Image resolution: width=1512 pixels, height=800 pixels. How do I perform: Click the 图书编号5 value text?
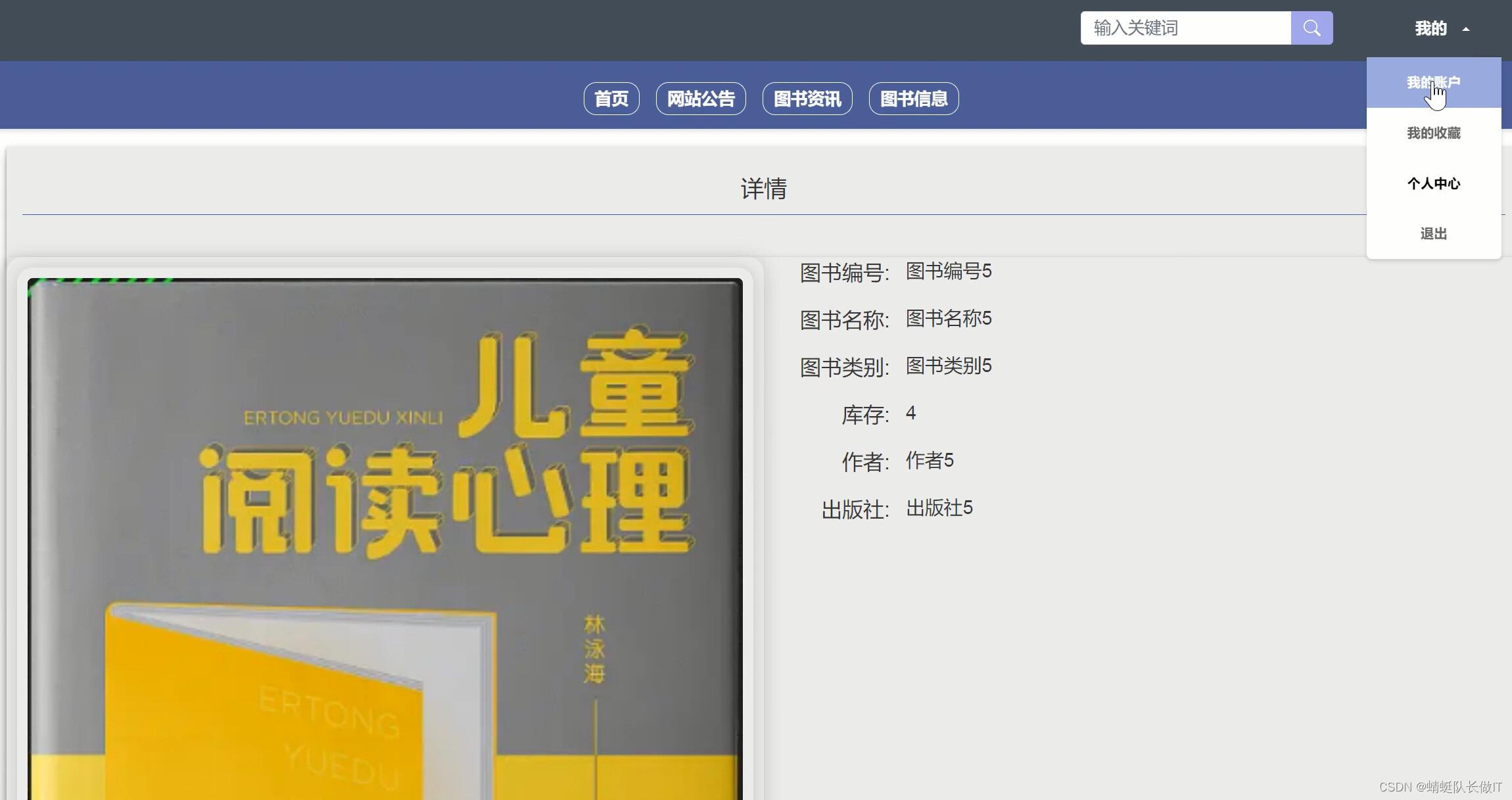click(x=949, y=271)
